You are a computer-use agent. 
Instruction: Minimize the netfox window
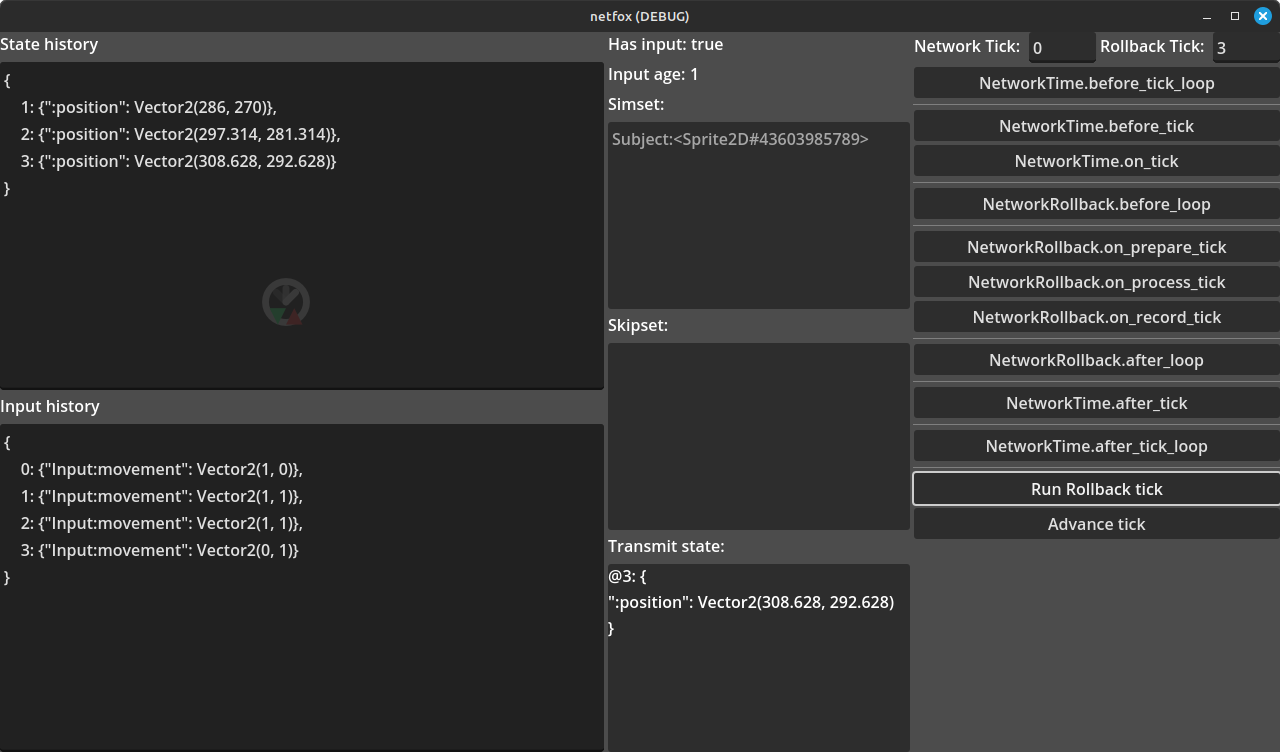(1206, 16)
